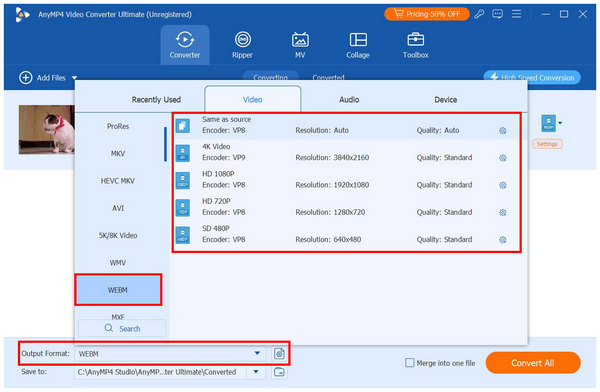The height and width of the screenshot is (392, 600).
Task: Select the WMV format
Action: (118, 263)
